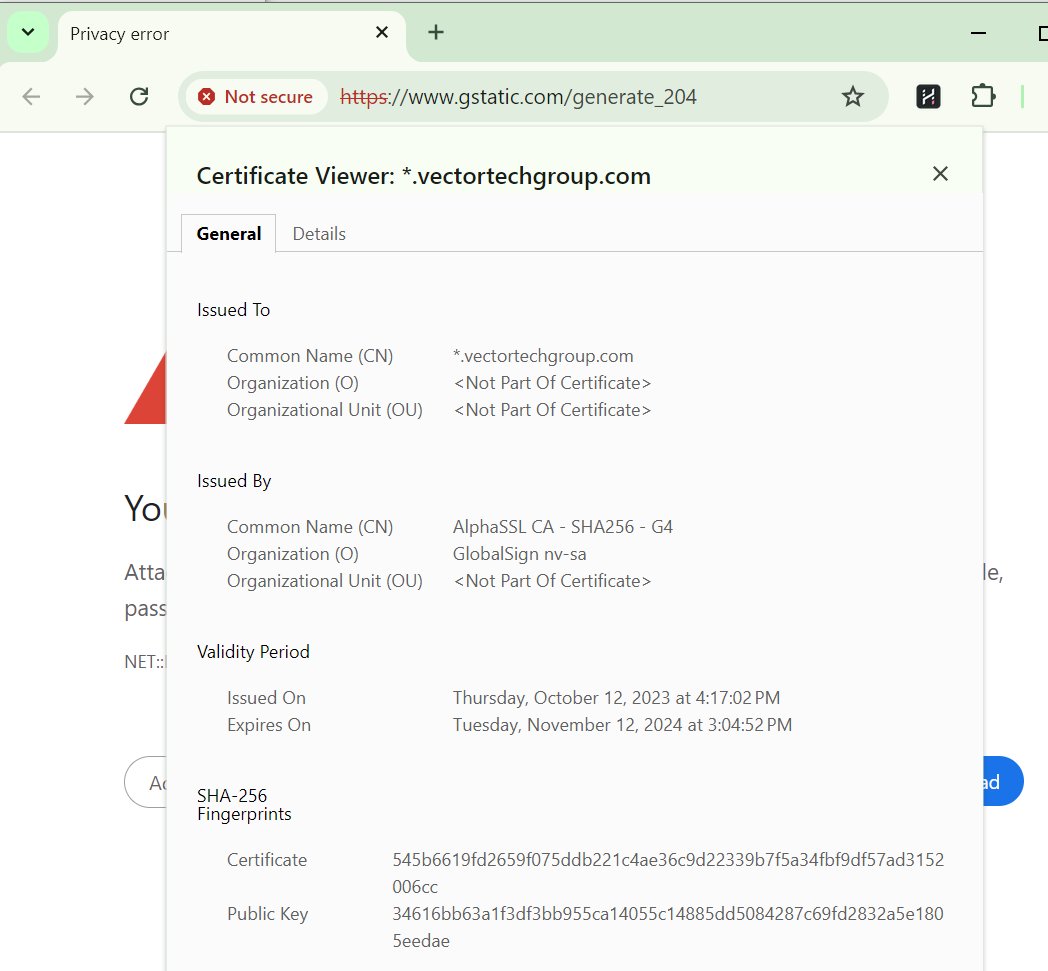Click the Certificate Viewer title text
1048x971 pixels.
pyautogui.click(x=424, y=176)
